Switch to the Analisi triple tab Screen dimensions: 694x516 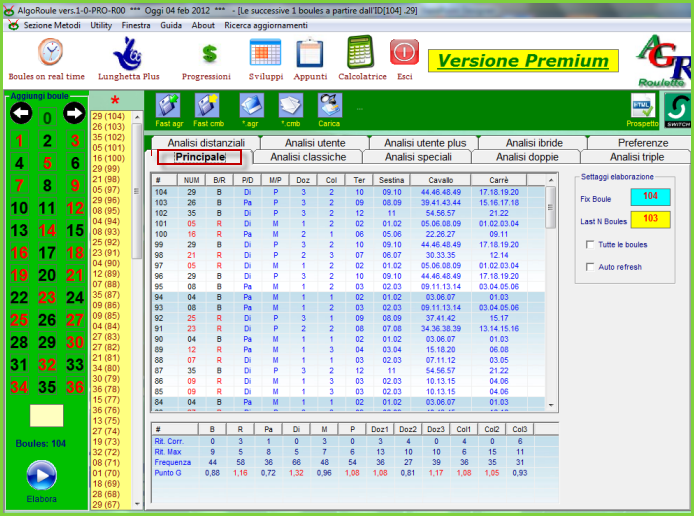click(x=636, y=157)
